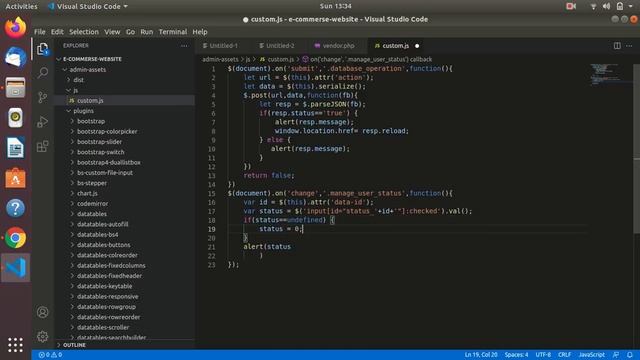Change JavaScript language mode

pyautogui.click(x=592, y=355)
